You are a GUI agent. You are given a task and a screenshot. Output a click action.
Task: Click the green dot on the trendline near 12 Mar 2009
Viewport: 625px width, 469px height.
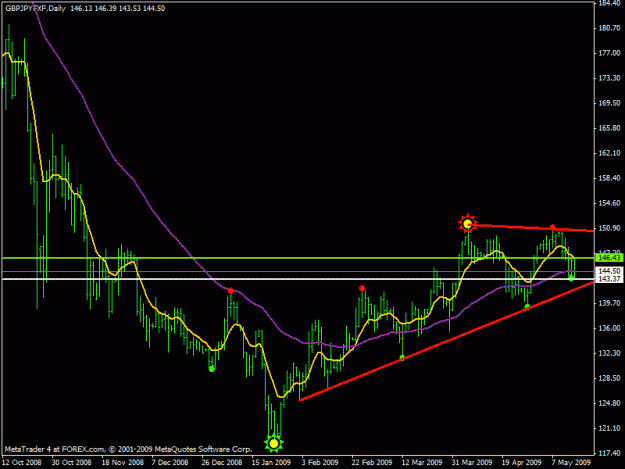[402, 357]
